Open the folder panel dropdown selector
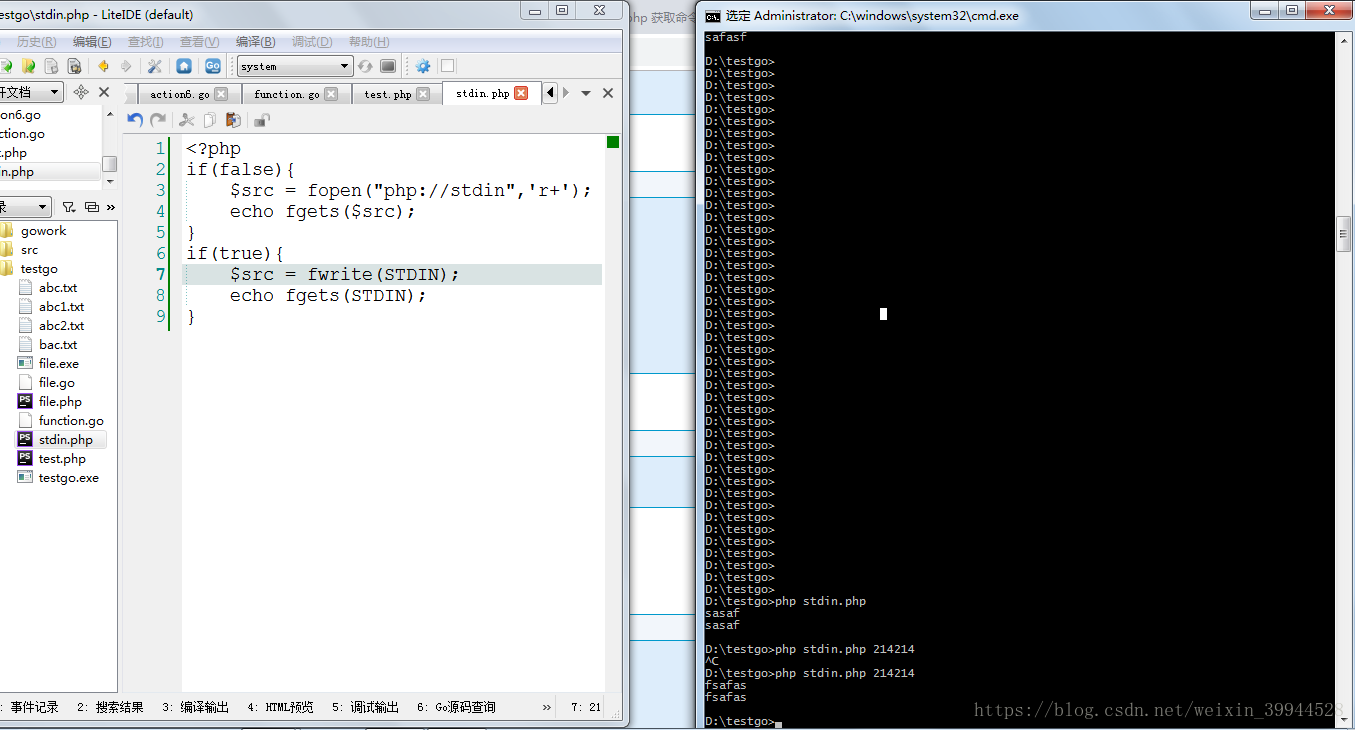 (26, 207)
